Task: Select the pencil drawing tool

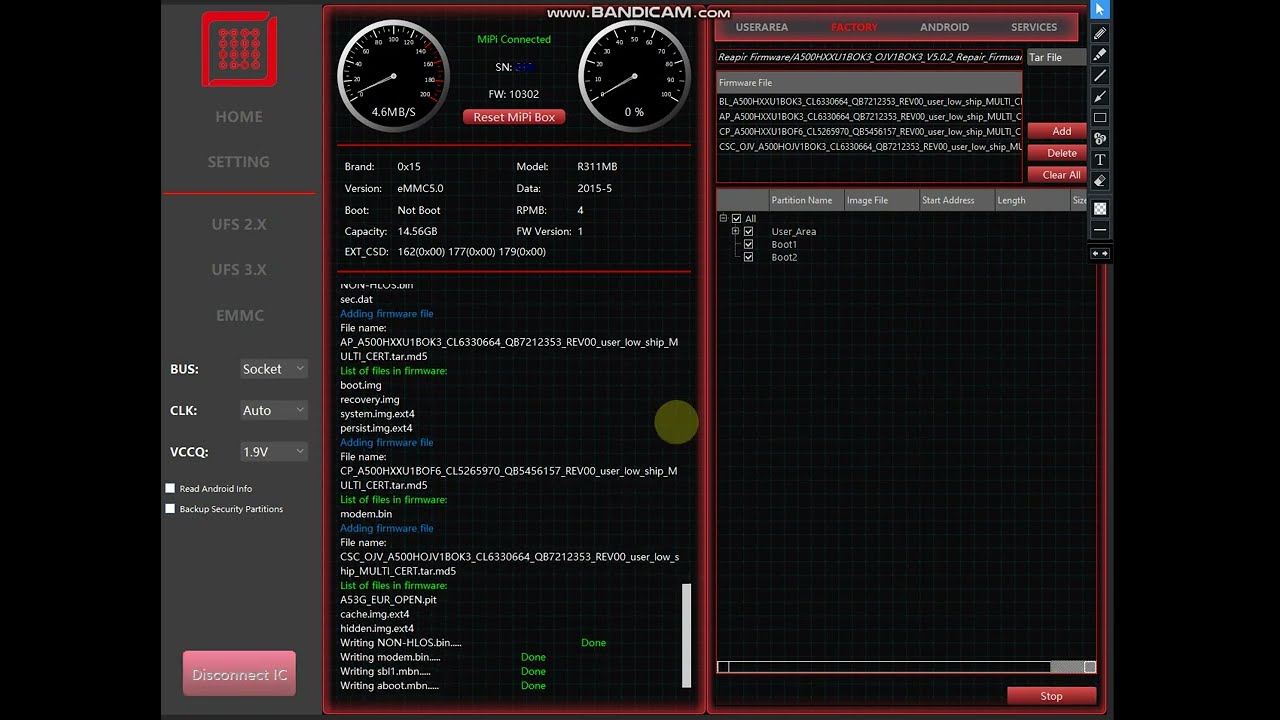Action: coord(1100,33)
